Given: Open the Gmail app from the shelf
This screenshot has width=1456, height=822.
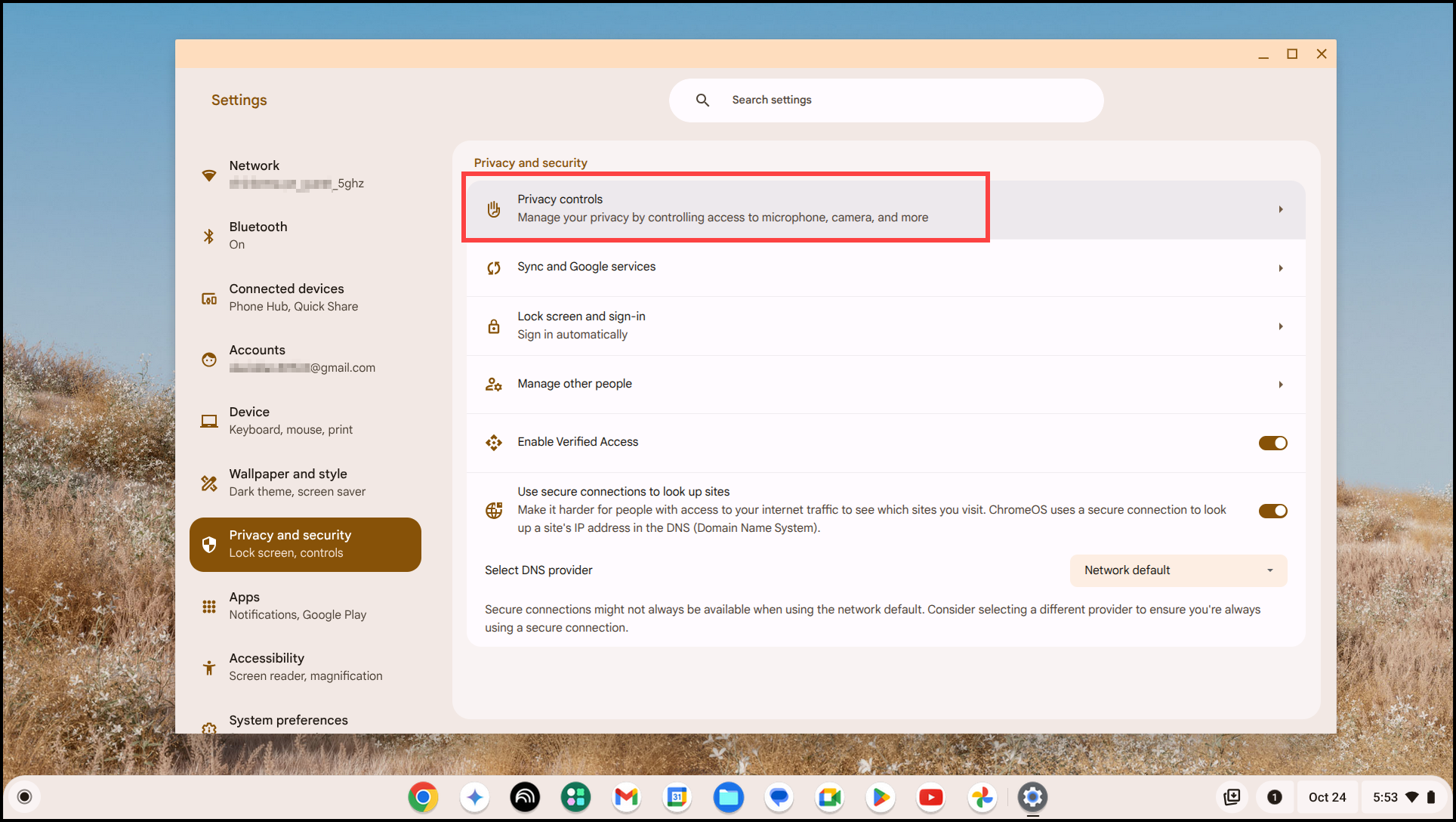Looking at the screenshot, I should 626,797.
